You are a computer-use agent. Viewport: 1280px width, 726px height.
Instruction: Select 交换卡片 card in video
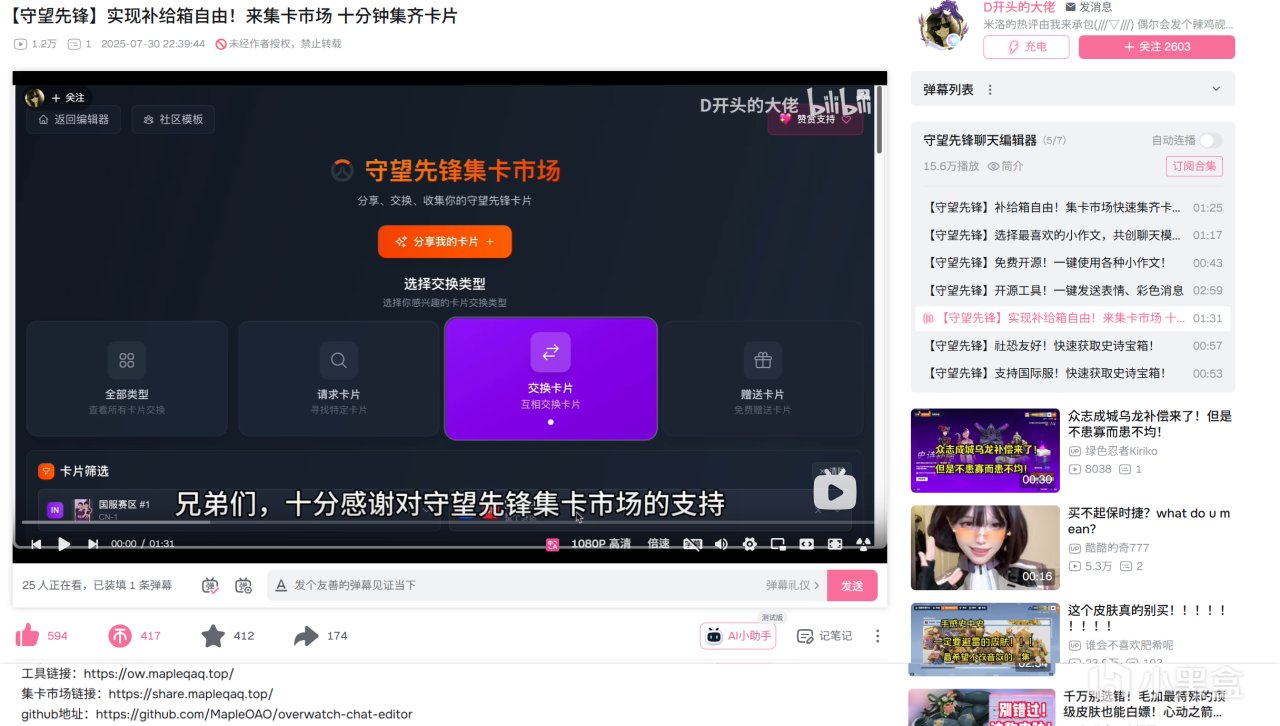pyautogui.click(x=551, y=378)
